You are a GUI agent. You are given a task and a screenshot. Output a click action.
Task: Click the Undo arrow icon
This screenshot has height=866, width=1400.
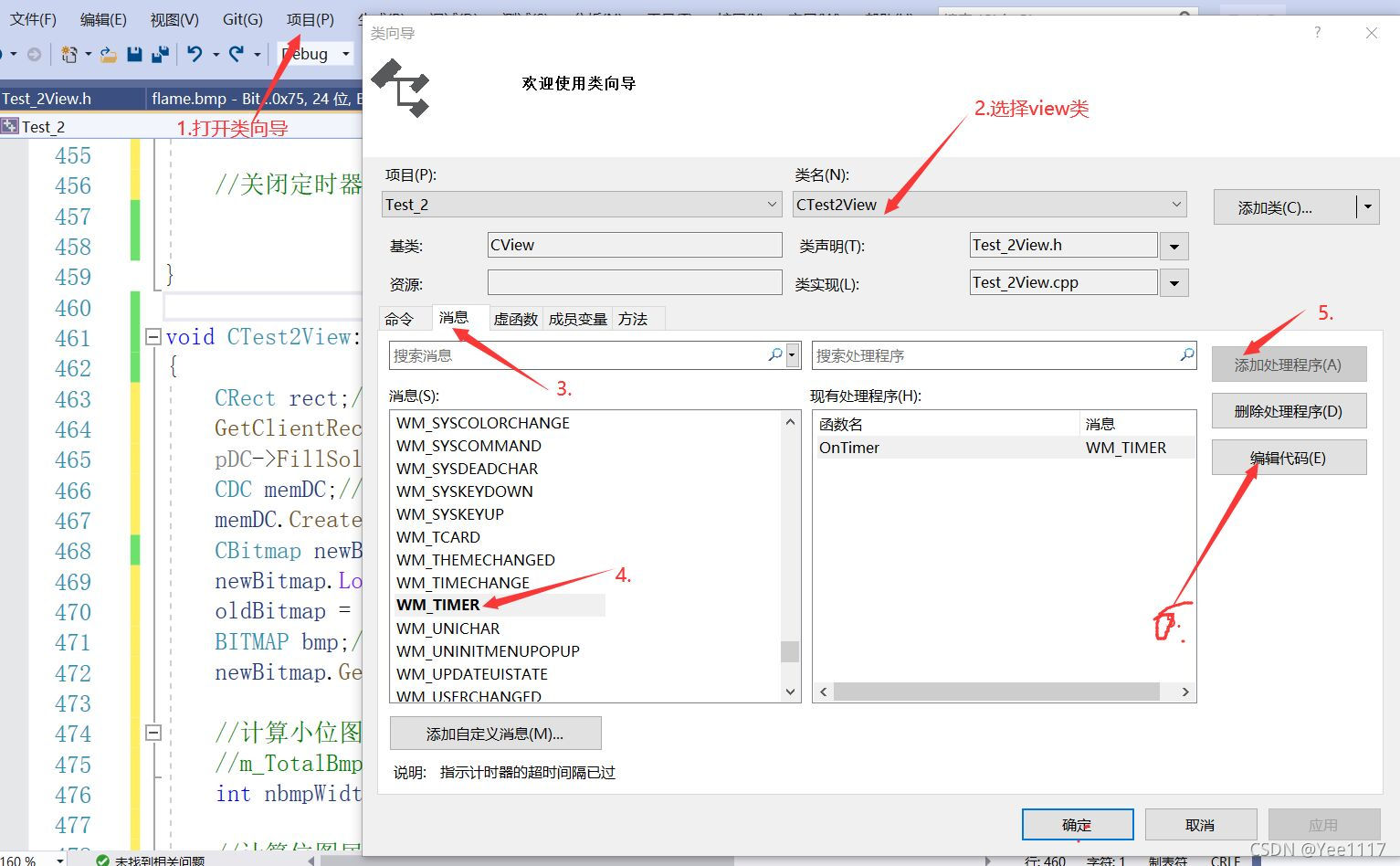coord(195,55)
